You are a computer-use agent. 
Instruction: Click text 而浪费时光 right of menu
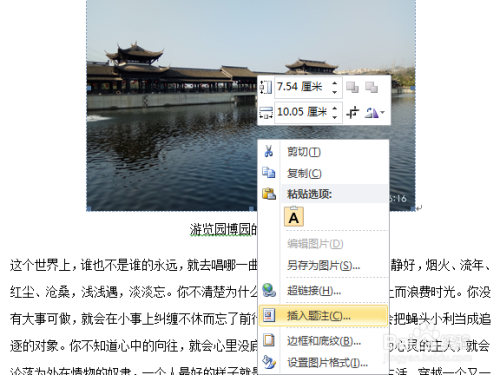pyautogui.click(x=425, y=292)
